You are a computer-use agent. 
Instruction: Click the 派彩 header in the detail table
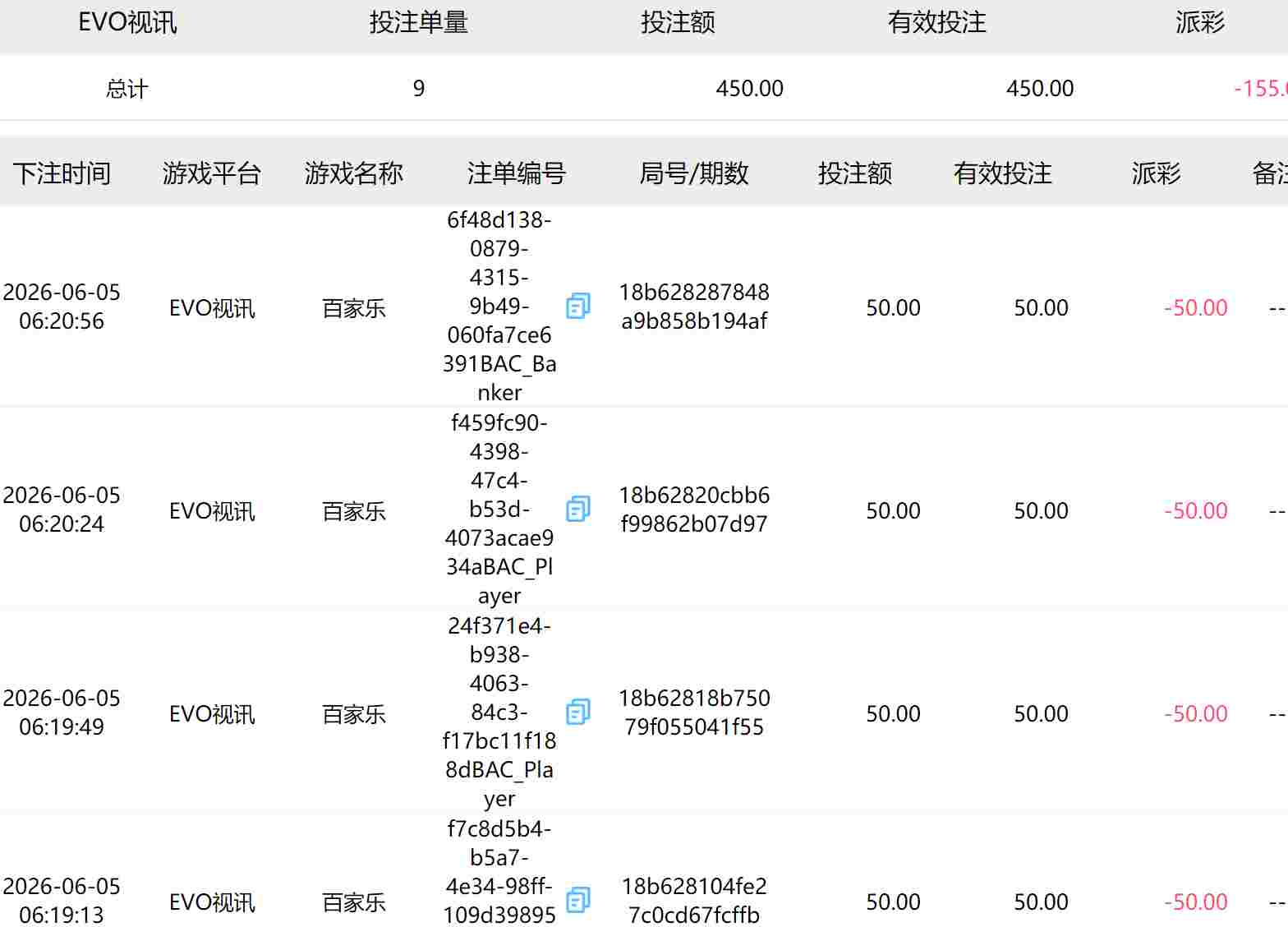pyautogui.click(x=1157, y=173)
